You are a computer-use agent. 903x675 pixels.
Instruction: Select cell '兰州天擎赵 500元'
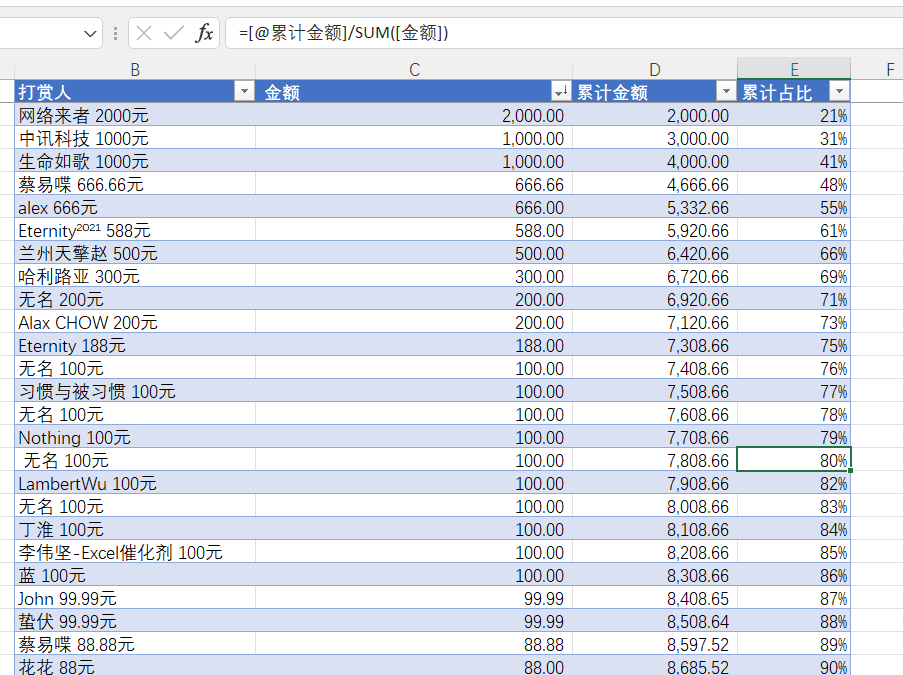click(x=135, y=253)
